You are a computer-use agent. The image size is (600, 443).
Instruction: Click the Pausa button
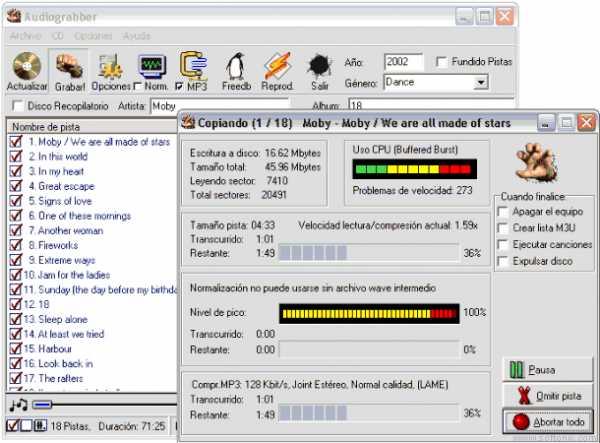pos(547,370)
